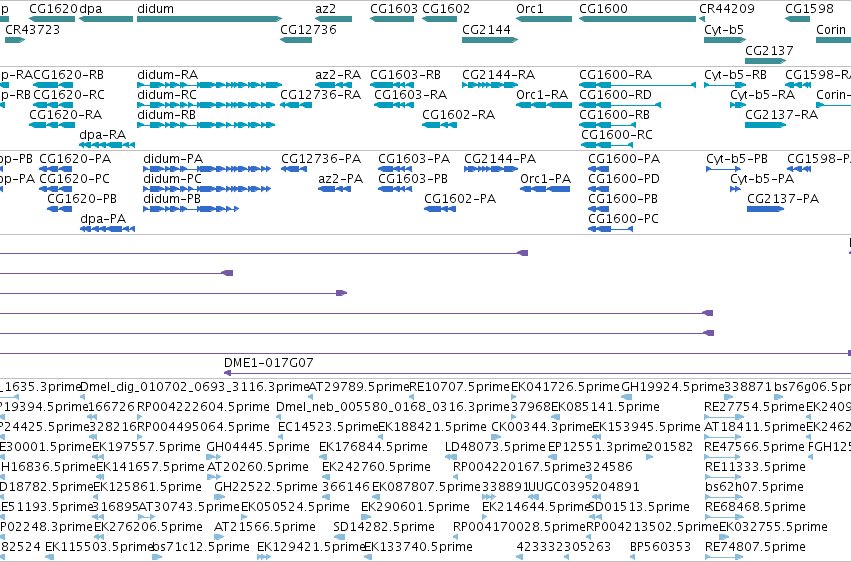This screenshot has height=562, width=851.
Task: Select transcript label CG2137-RA
Action: pos(782,114)
